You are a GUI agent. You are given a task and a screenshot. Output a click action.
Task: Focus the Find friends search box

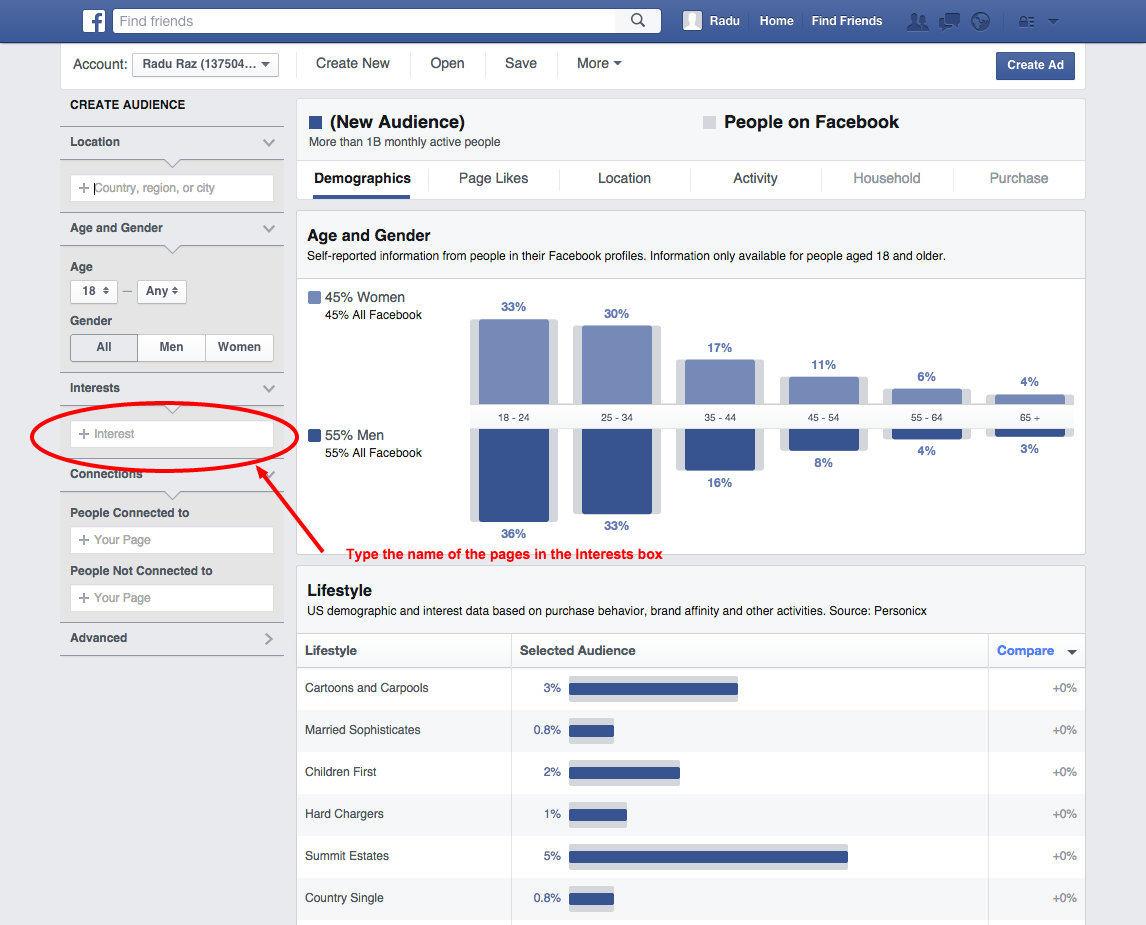(365, 21)
